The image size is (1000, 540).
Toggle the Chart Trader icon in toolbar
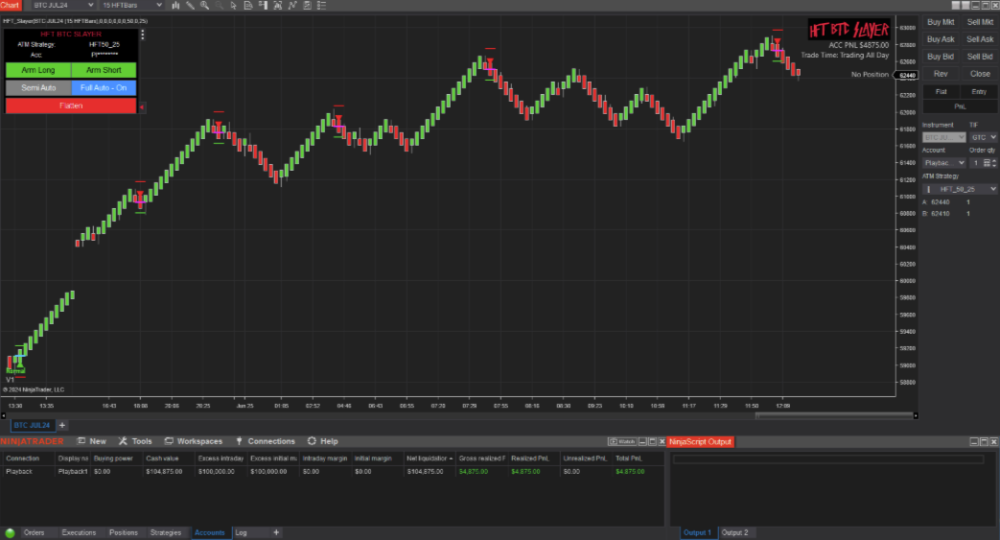click(263, 5)
